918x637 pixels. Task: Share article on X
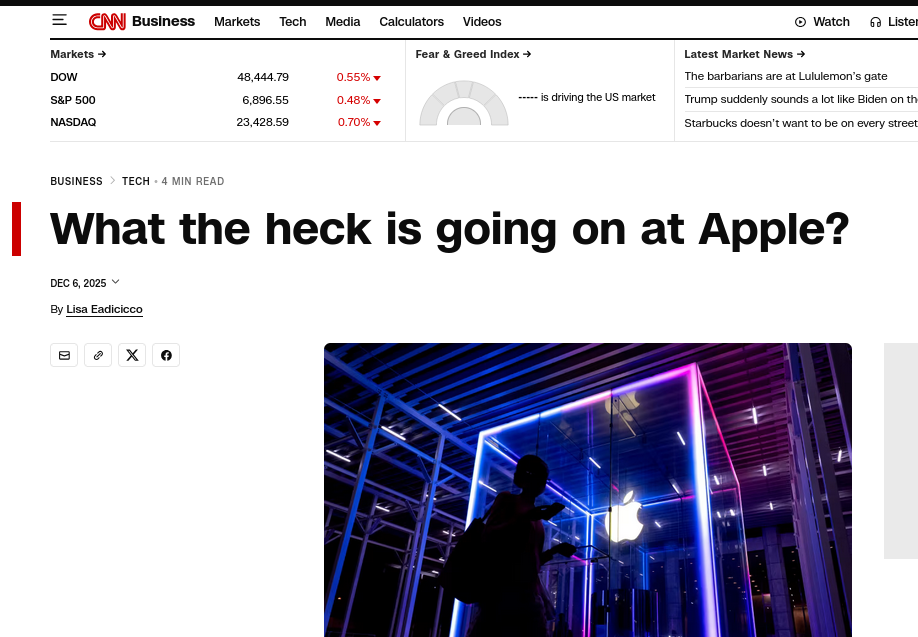click(132, 355)
